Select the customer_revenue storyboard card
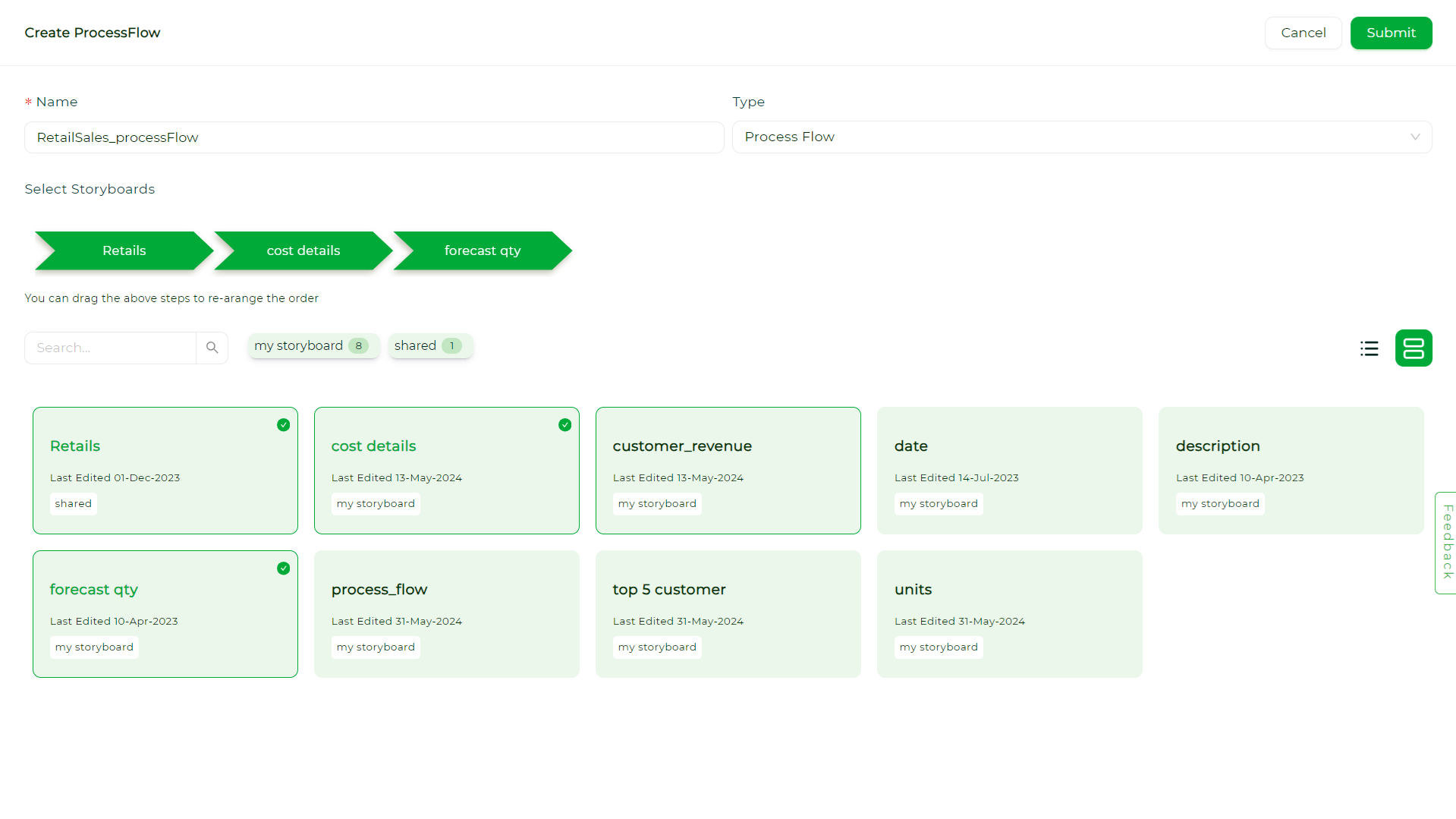Image resolution: width=1456 pixels, height=819 pixels. pyautogui.click(x=728, y=471)
